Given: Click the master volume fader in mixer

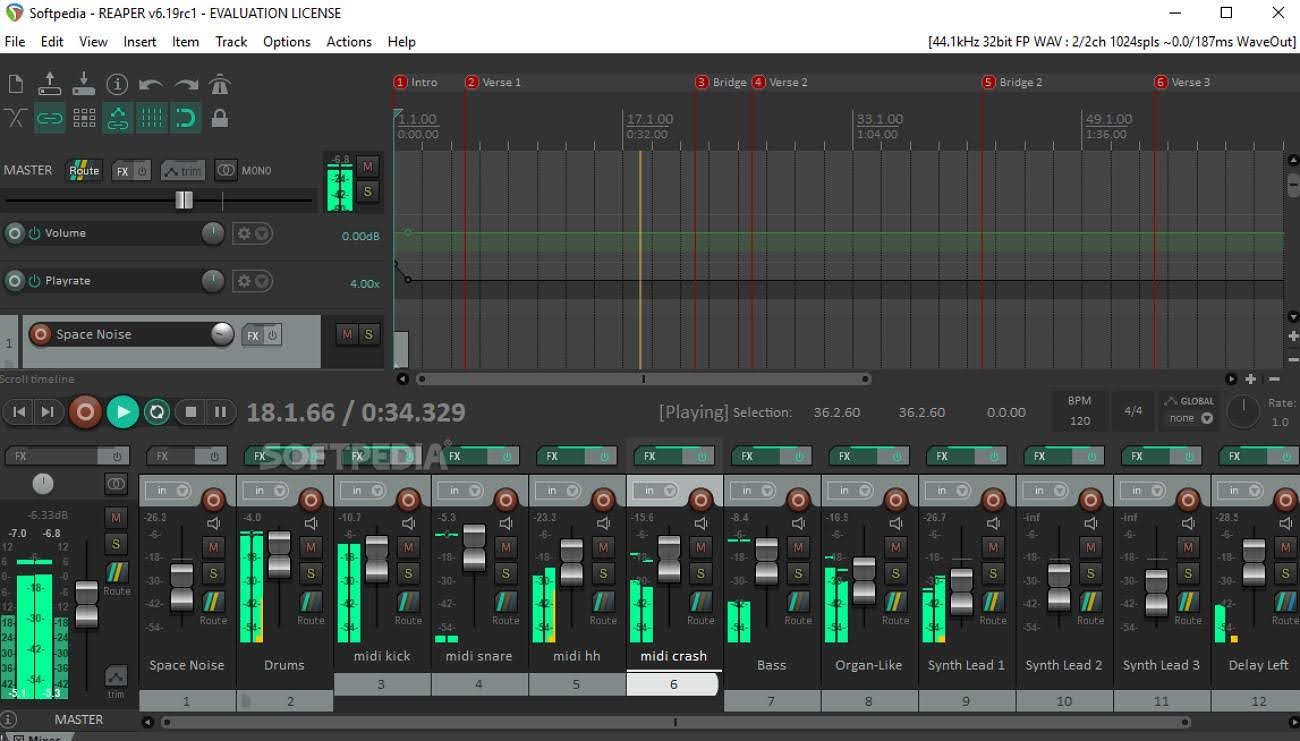Looking at the screenshot, I should (87, 604).
